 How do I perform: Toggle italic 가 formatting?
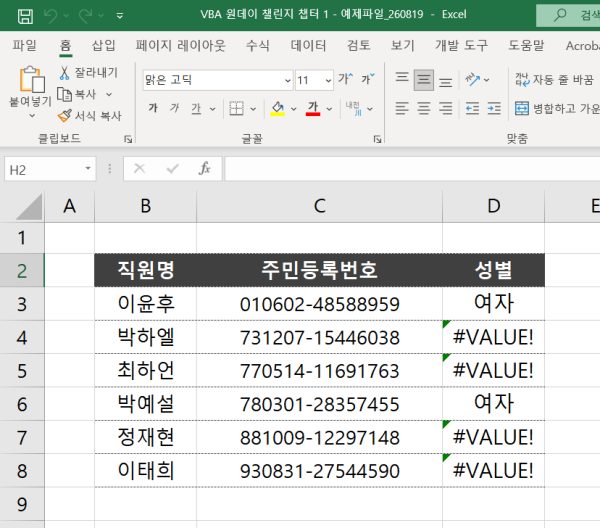(175, 108)
